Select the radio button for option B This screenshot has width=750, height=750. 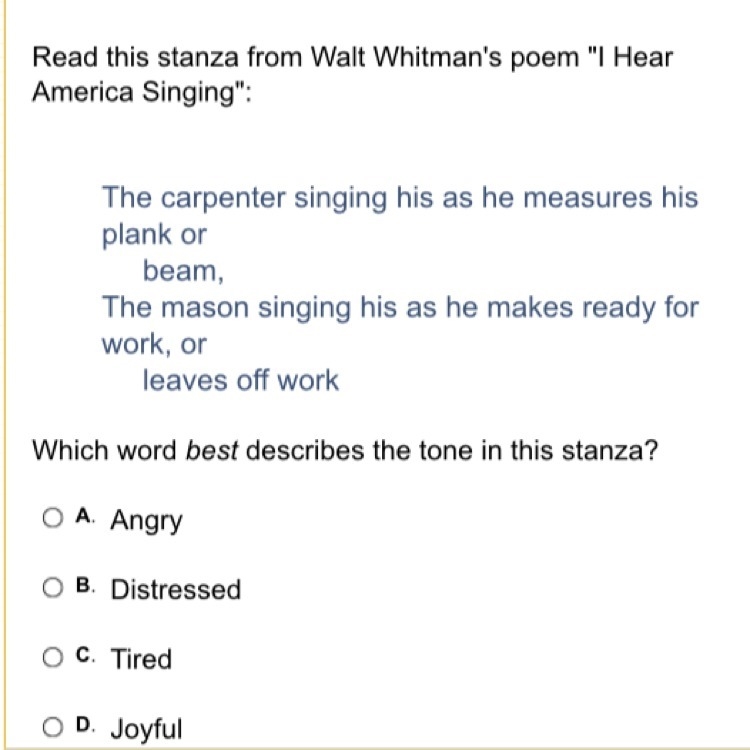pos(53,588)
